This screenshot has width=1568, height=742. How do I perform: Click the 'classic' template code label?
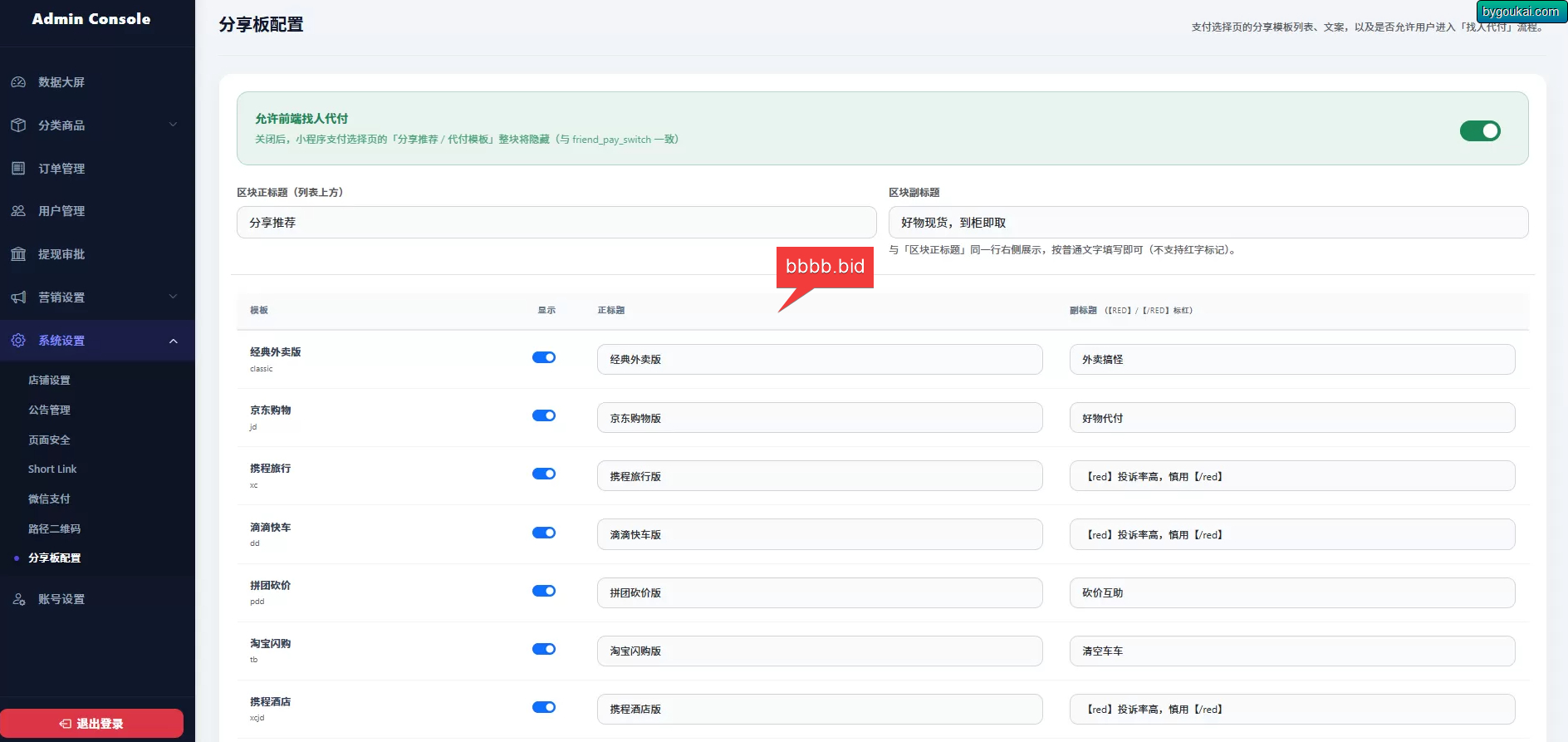261,369
